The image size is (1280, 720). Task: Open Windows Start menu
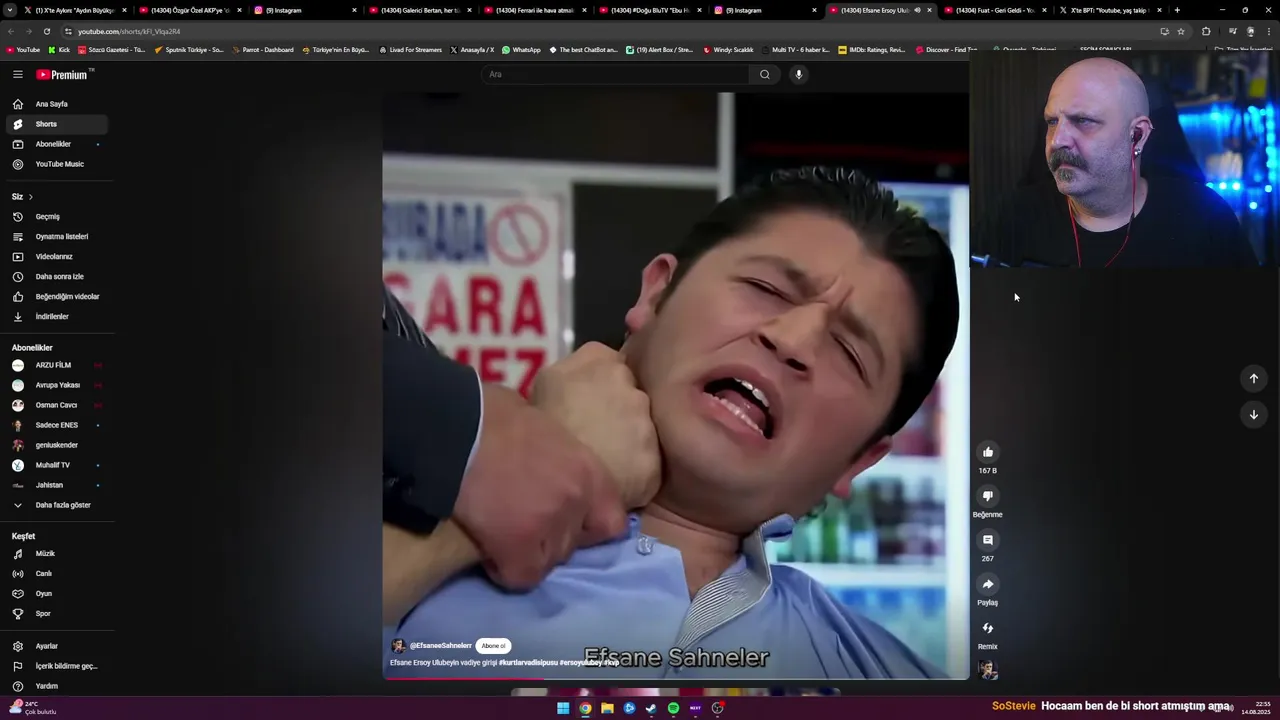pos(563,708)
